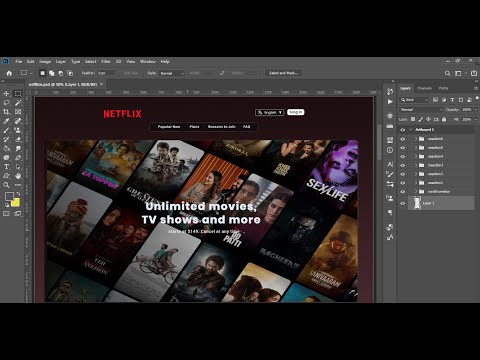Screen dimensions: 480x360
Task: Open the History panel icon
Action: (390, 92)
